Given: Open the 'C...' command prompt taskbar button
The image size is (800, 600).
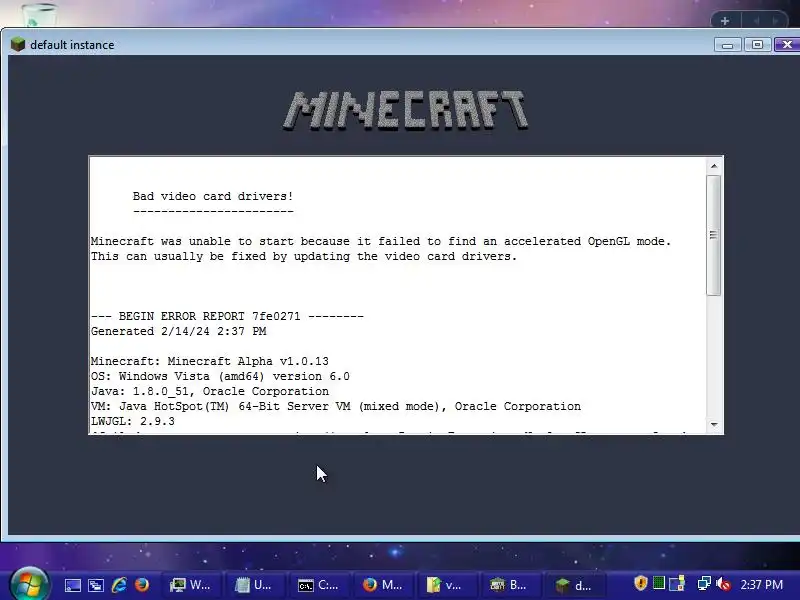Looking at the screenshot, I should (318, 585).
